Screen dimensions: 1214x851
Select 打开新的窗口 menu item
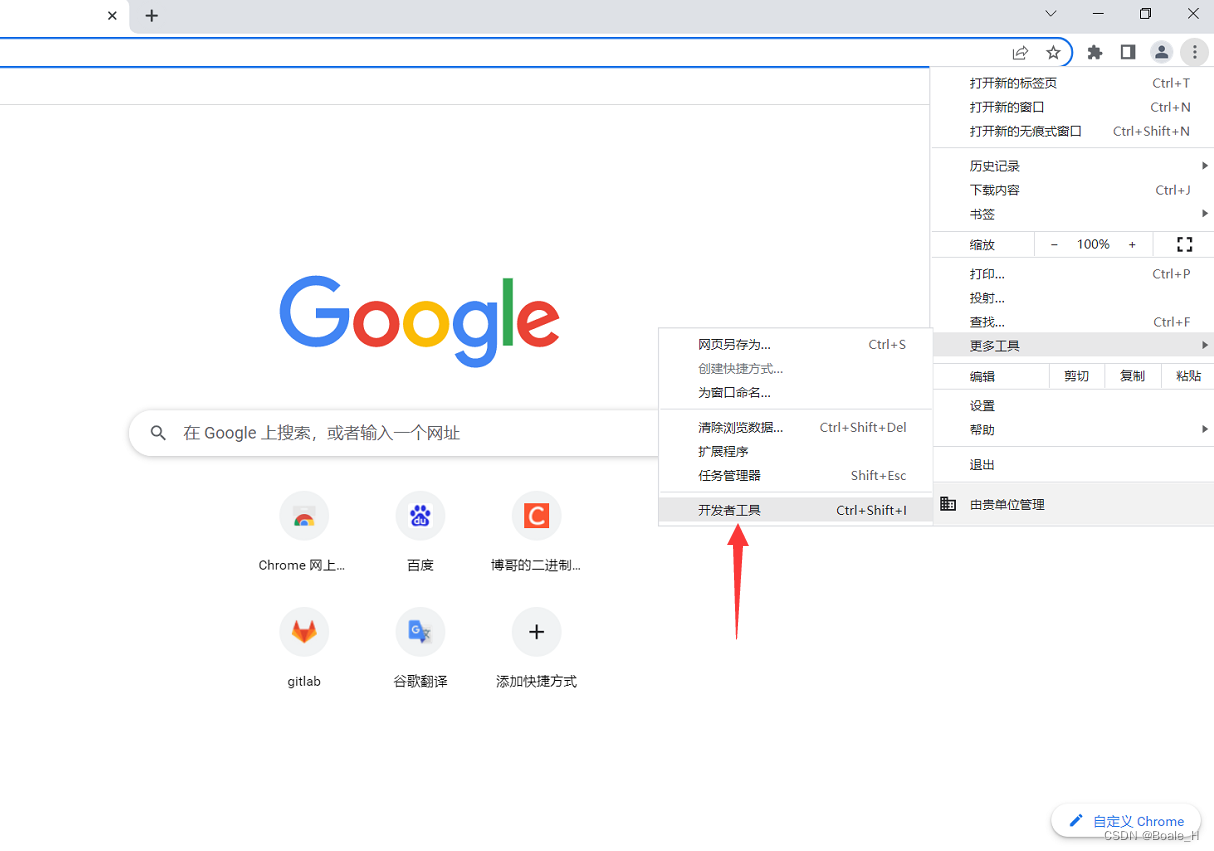1072,107
